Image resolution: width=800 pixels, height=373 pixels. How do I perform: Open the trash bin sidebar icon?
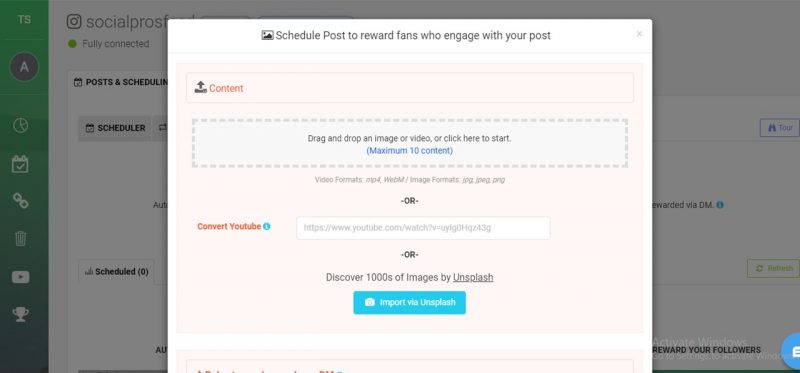point(20,238)
